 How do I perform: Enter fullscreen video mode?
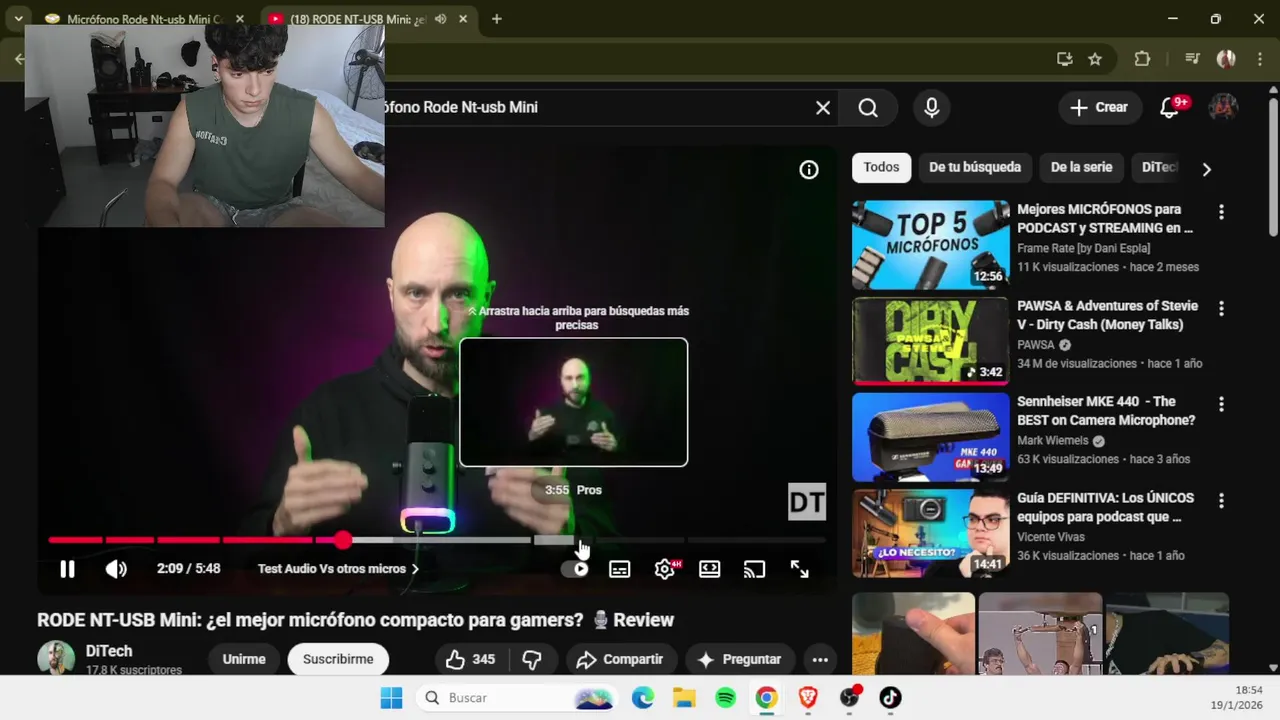(x=800, y=569)
